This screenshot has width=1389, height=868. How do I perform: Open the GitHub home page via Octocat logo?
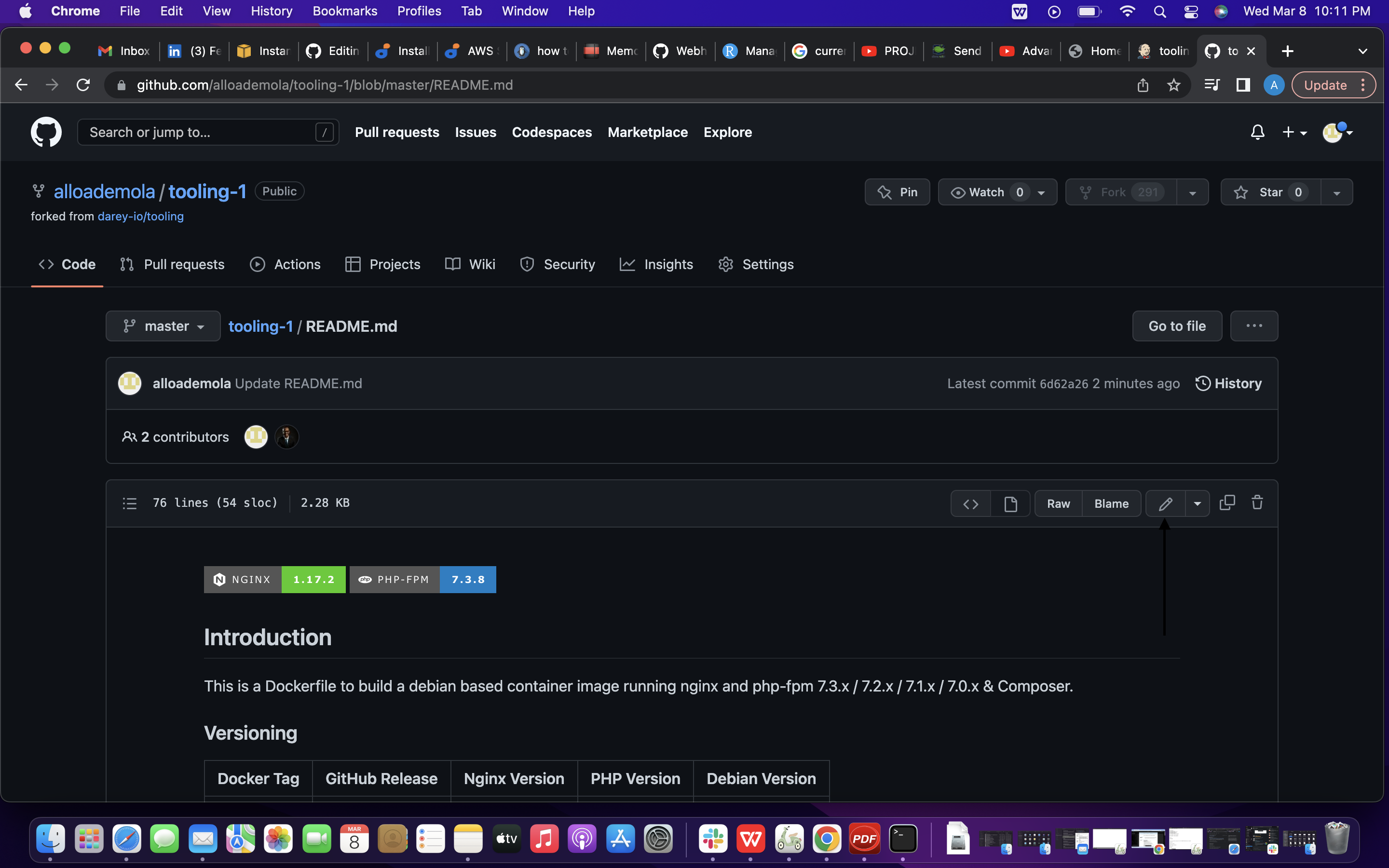[46, 132]
